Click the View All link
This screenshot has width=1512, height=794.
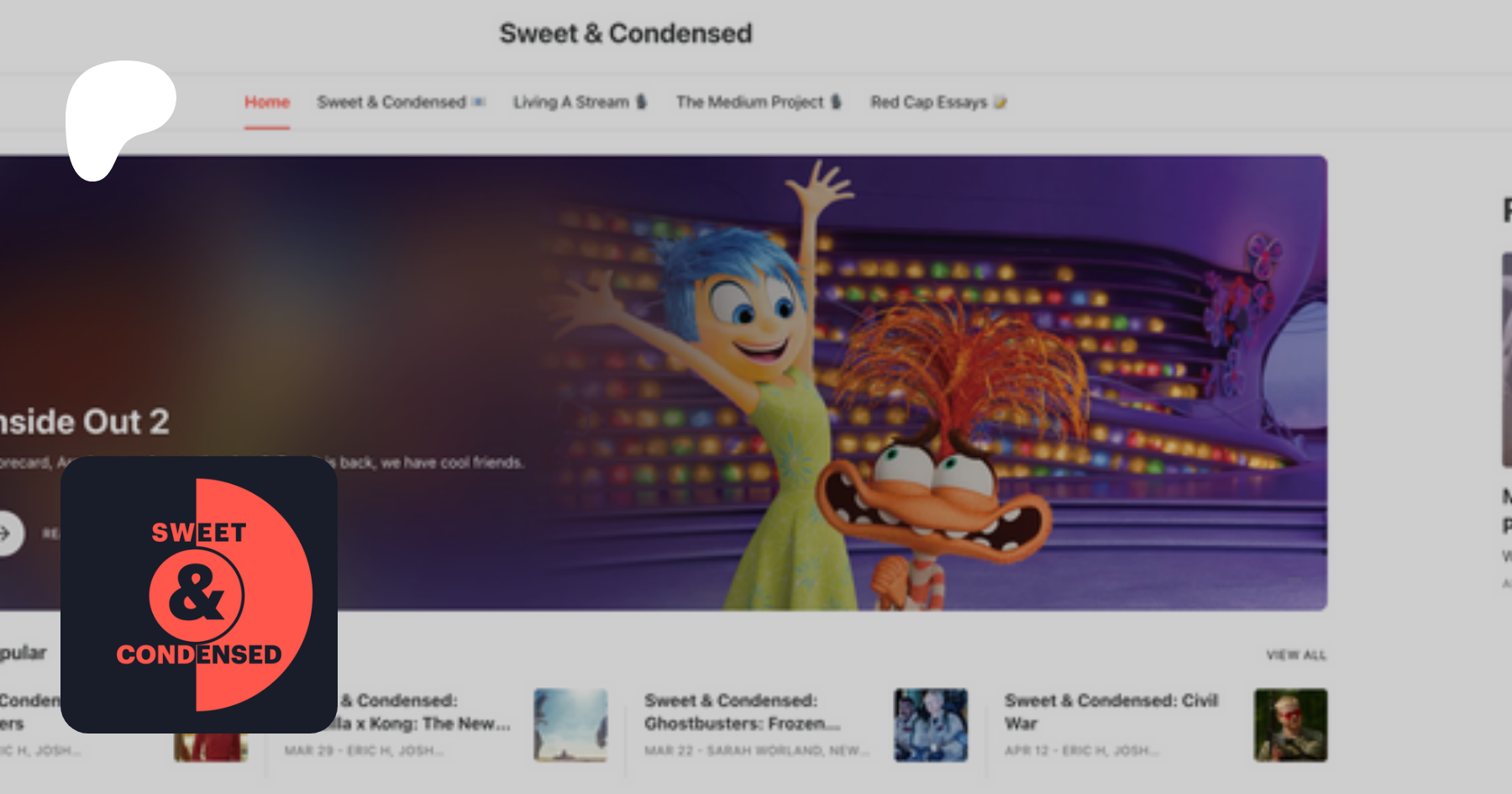(1296, 655)
